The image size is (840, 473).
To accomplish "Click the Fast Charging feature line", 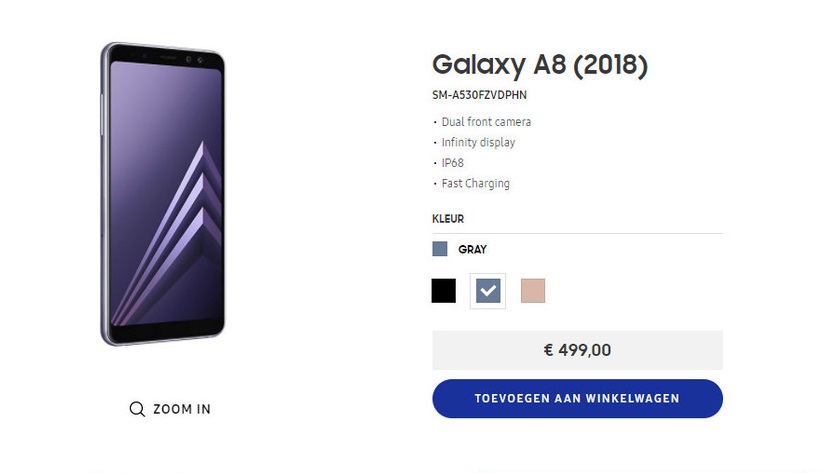I will coord(475,184).
